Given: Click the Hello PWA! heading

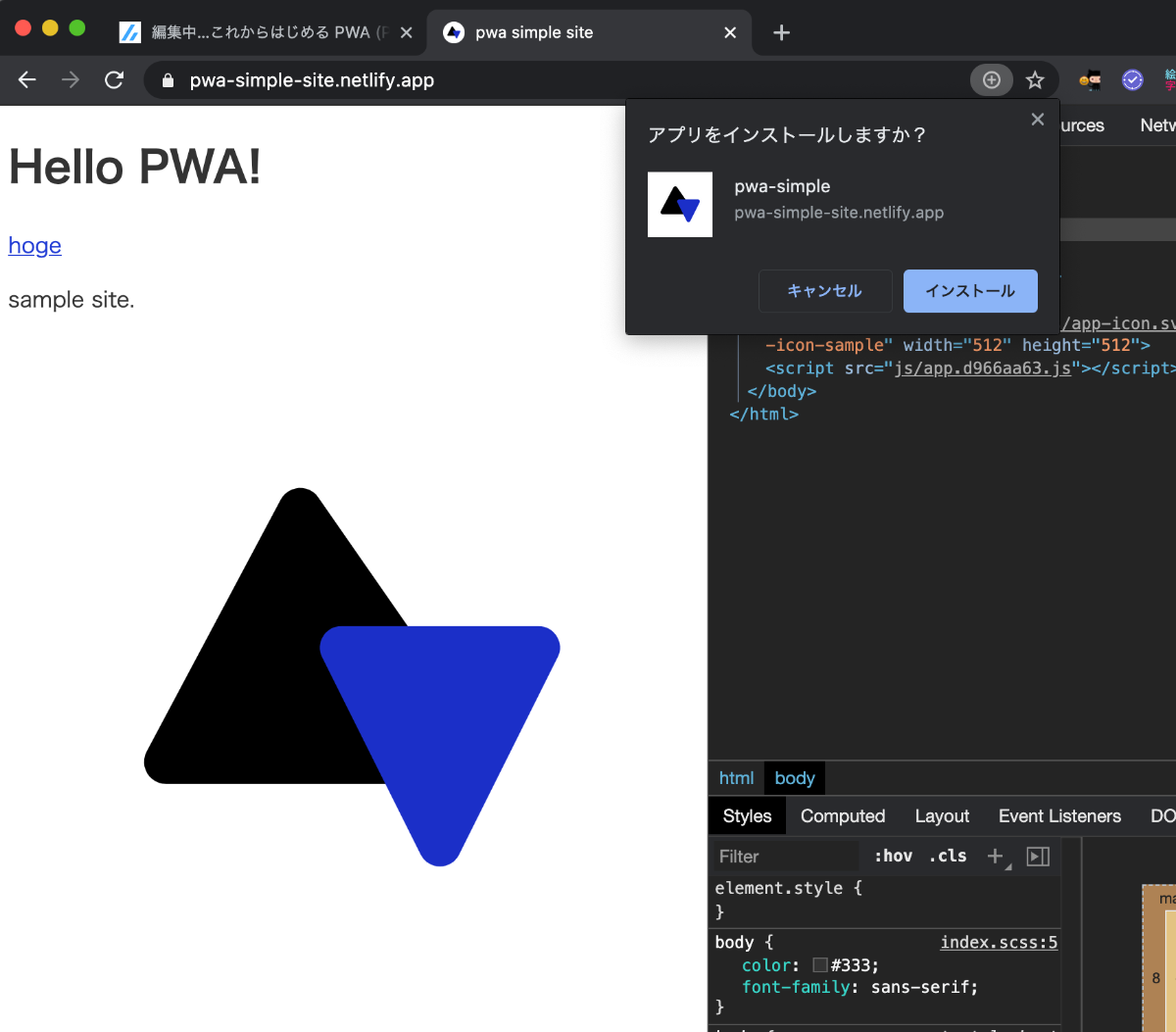Looking at the screenshot, I should point(135,167).
